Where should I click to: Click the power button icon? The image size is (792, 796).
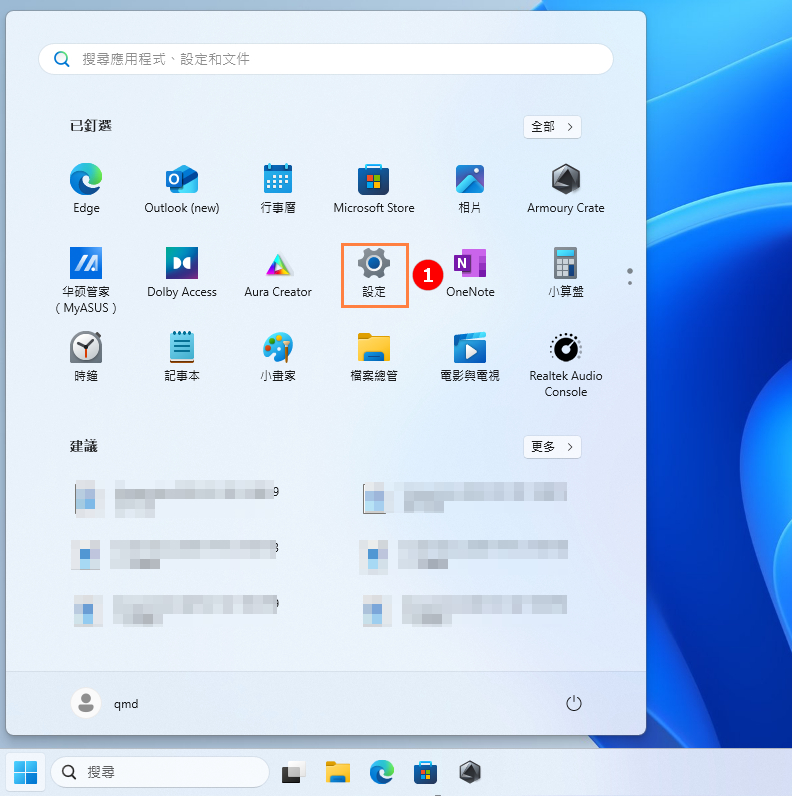574,703
